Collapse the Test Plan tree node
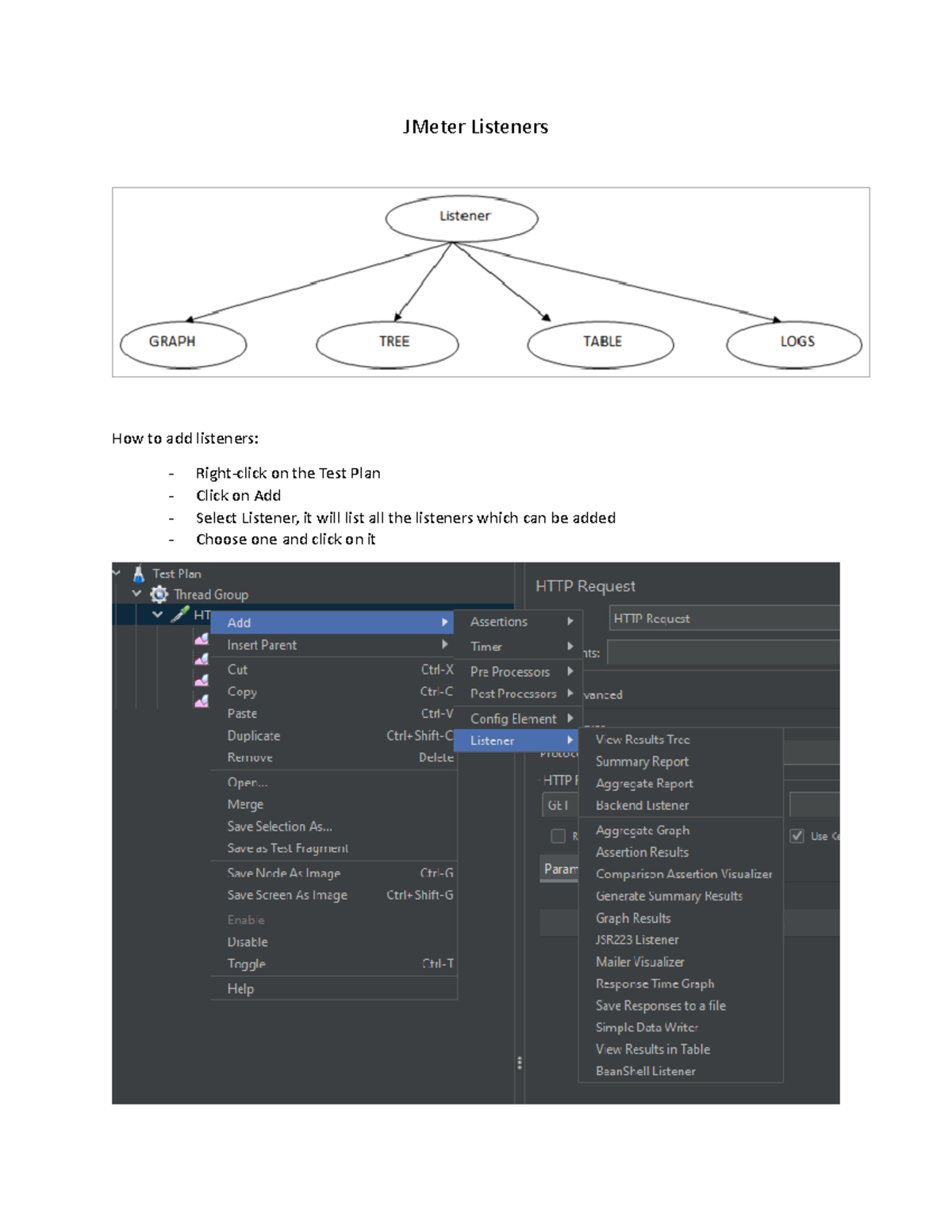This screenshot has height=1232, width=952. (x=117, y=573)
